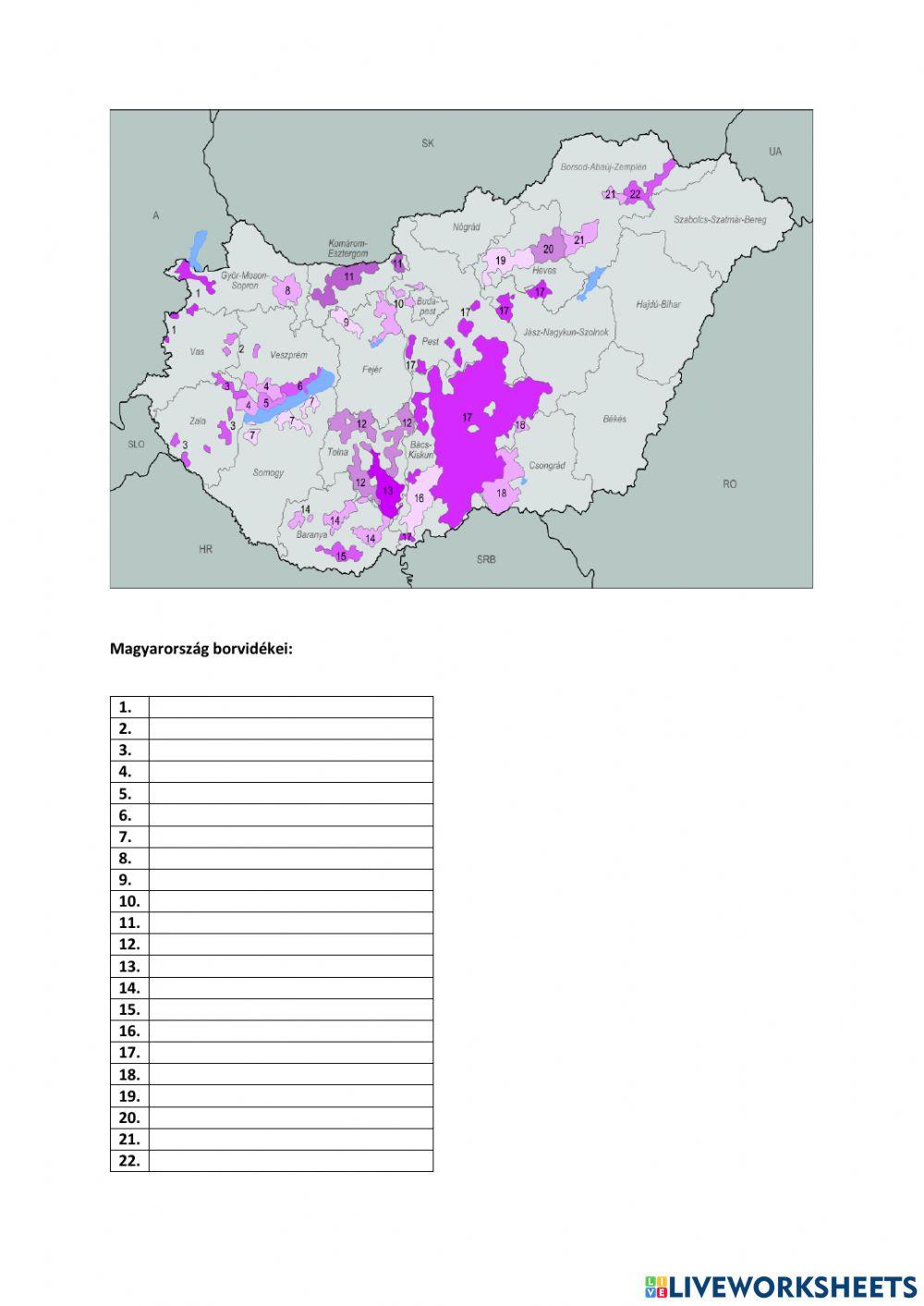The image size is (924, 1306).
Task: Click region 20 above the Heves label
Action: (x=548, y=249)
